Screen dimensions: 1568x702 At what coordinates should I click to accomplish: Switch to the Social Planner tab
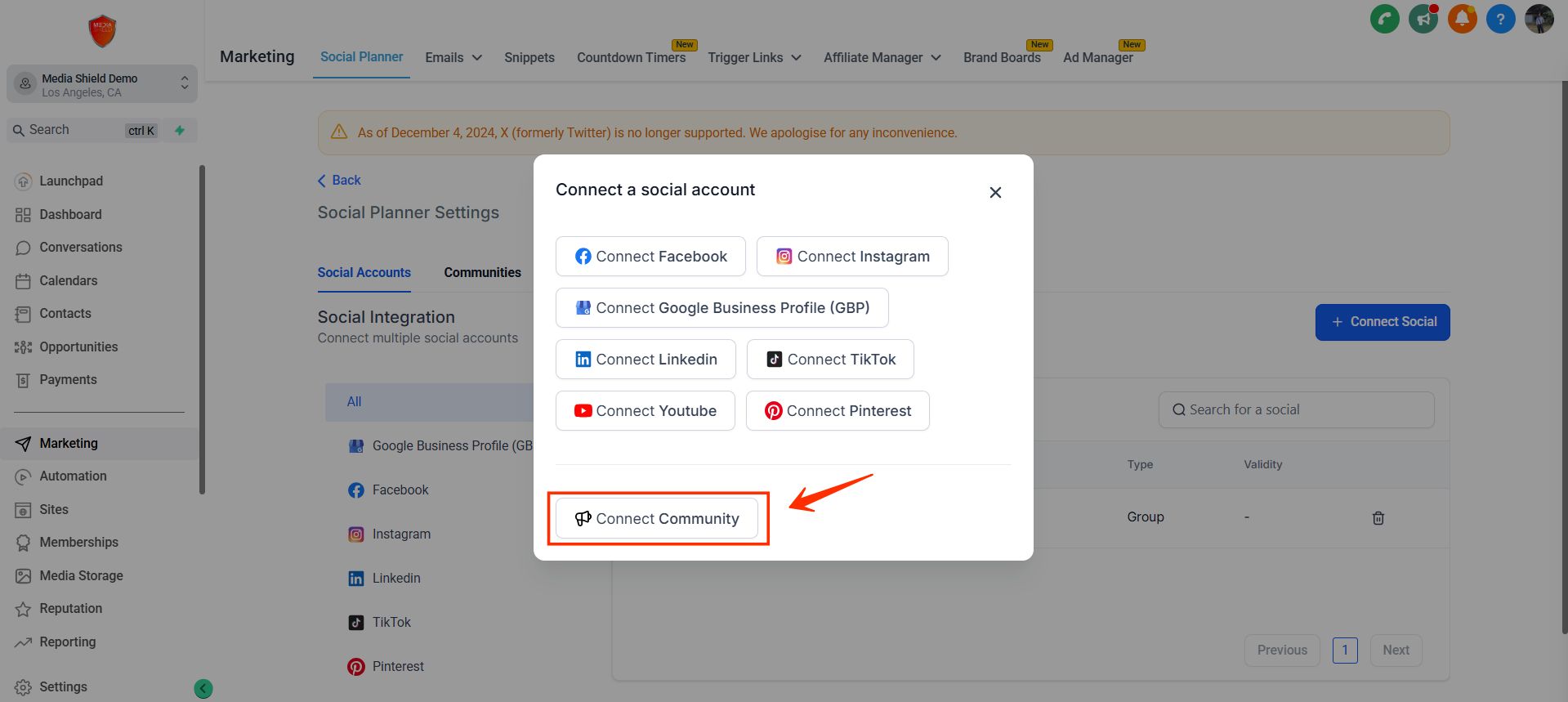coord(361,57)
